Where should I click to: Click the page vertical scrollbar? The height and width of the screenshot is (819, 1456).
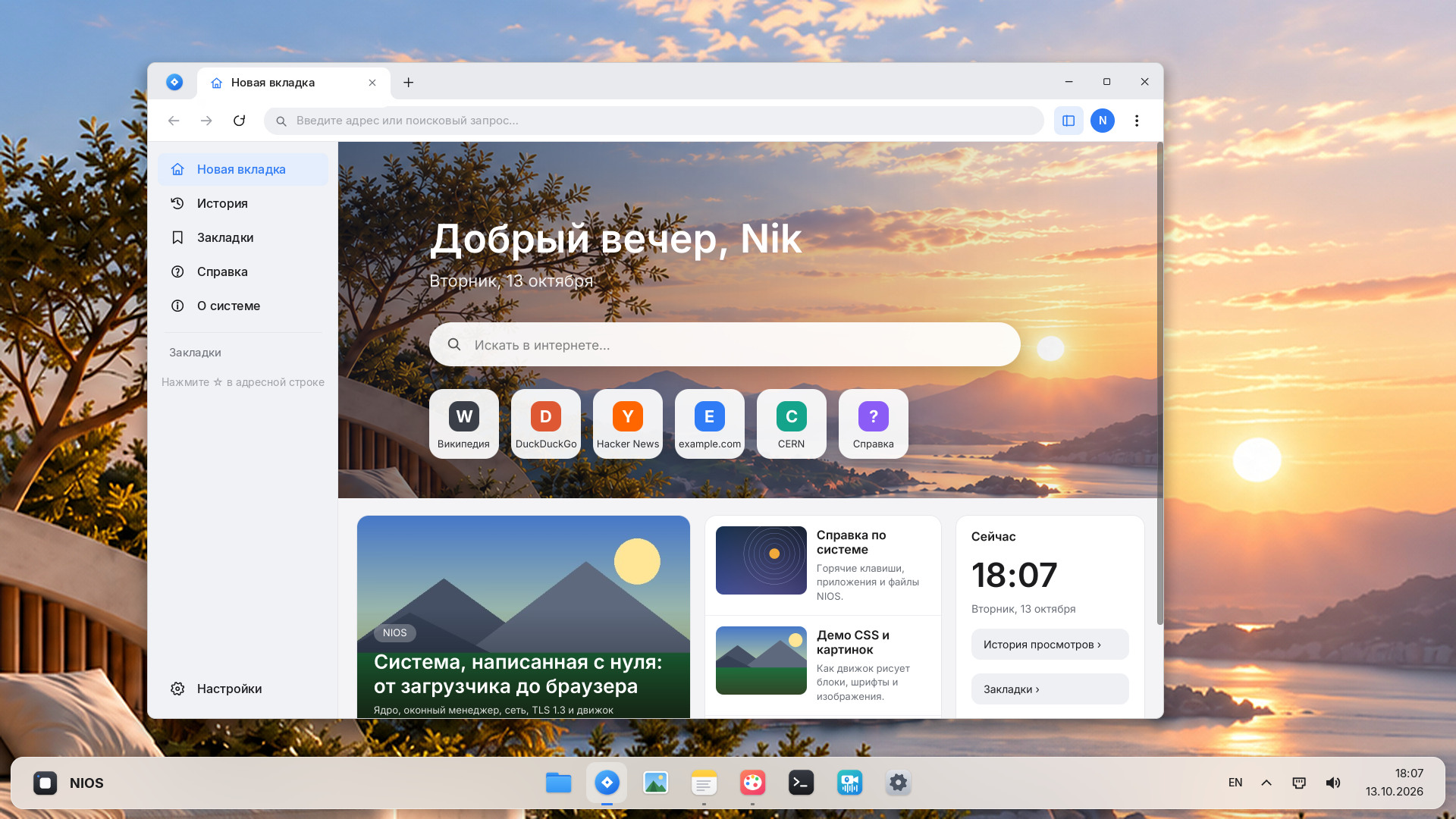(x=1159, y=383)
